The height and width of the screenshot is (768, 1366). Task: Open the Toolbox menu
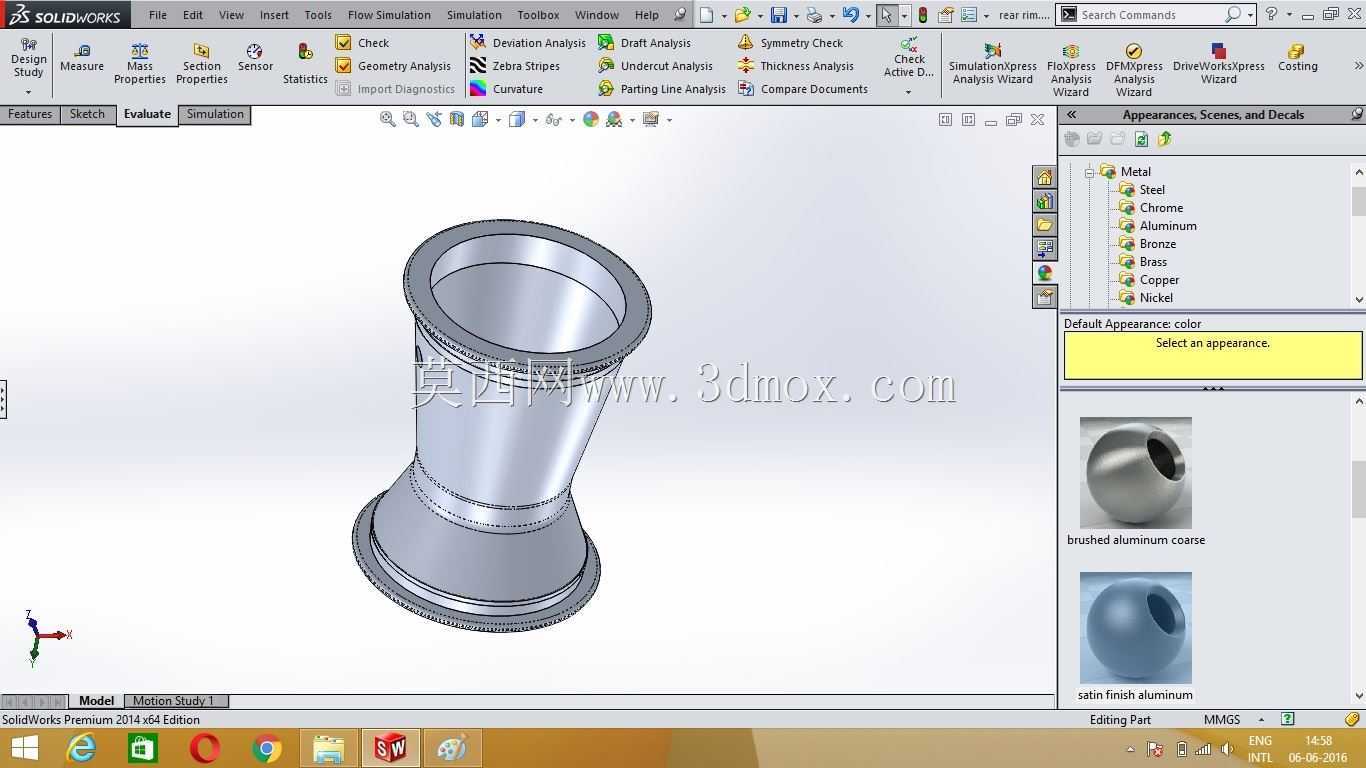[x=538, y=15]
